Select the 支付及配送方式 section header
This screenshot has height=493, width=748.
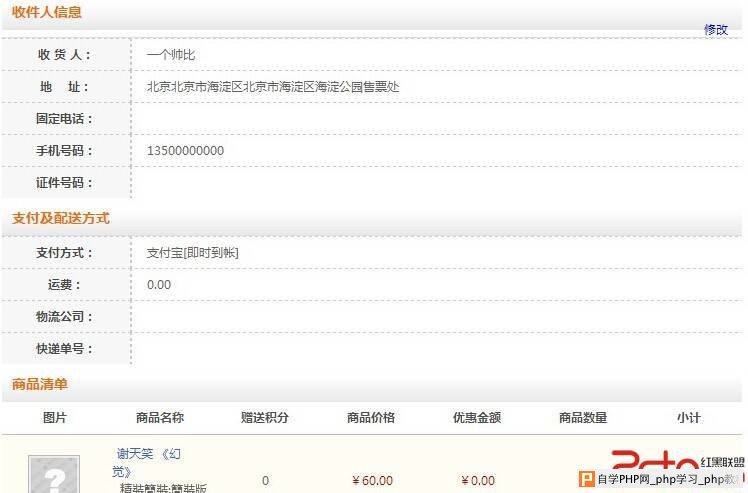pos(61,218)
